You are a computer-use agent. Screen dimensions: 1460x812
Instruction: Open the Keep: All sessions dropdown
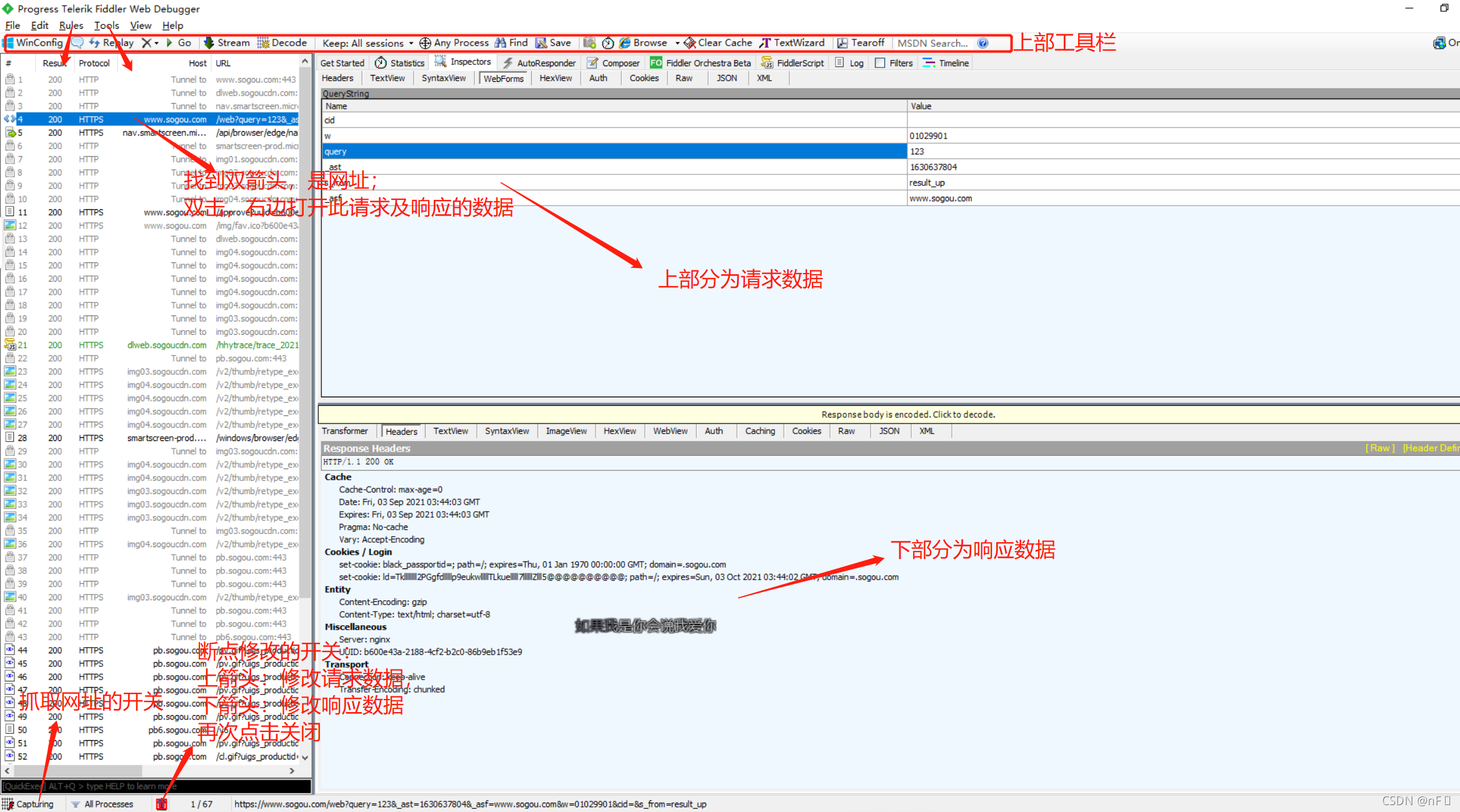point(367,43)
